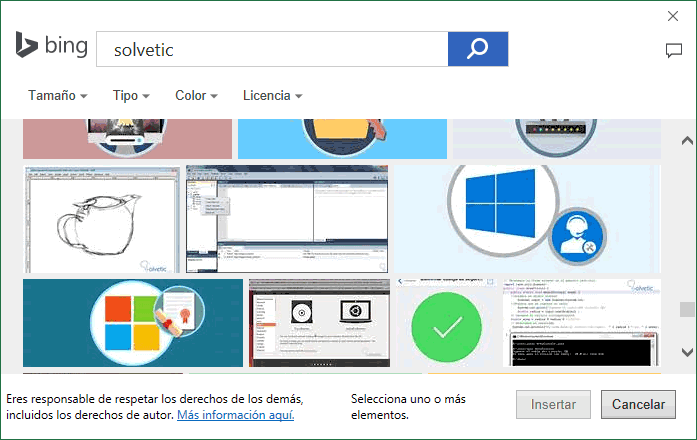697x440 pixels.
Task: Select the green checkmark circle thumbnail
Action: [446, 323]
